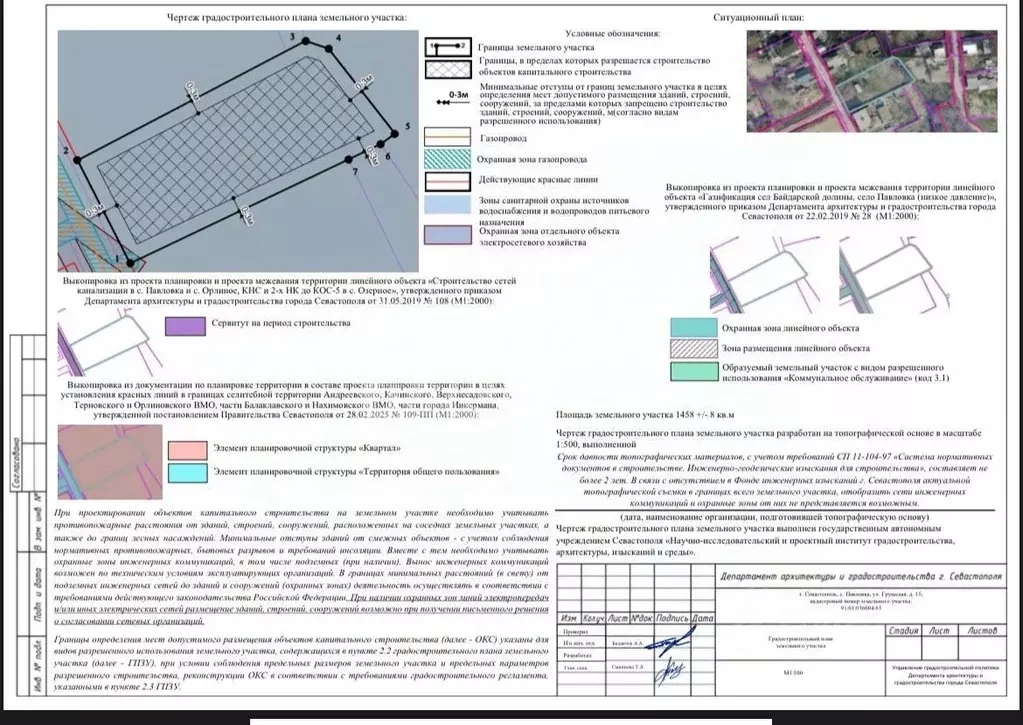
Task: Open the red lines planning excerpt image
Action: [x=110, y=462]
